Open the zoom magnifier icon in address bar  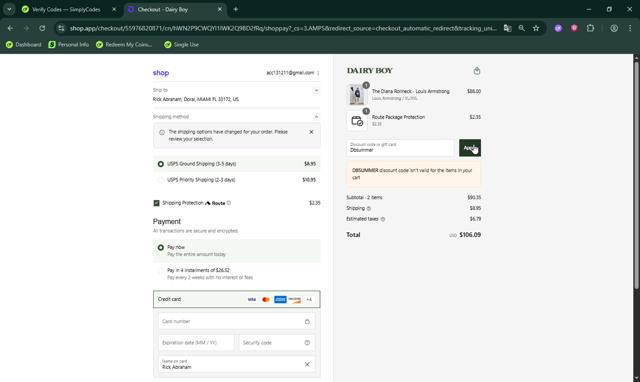522,28
